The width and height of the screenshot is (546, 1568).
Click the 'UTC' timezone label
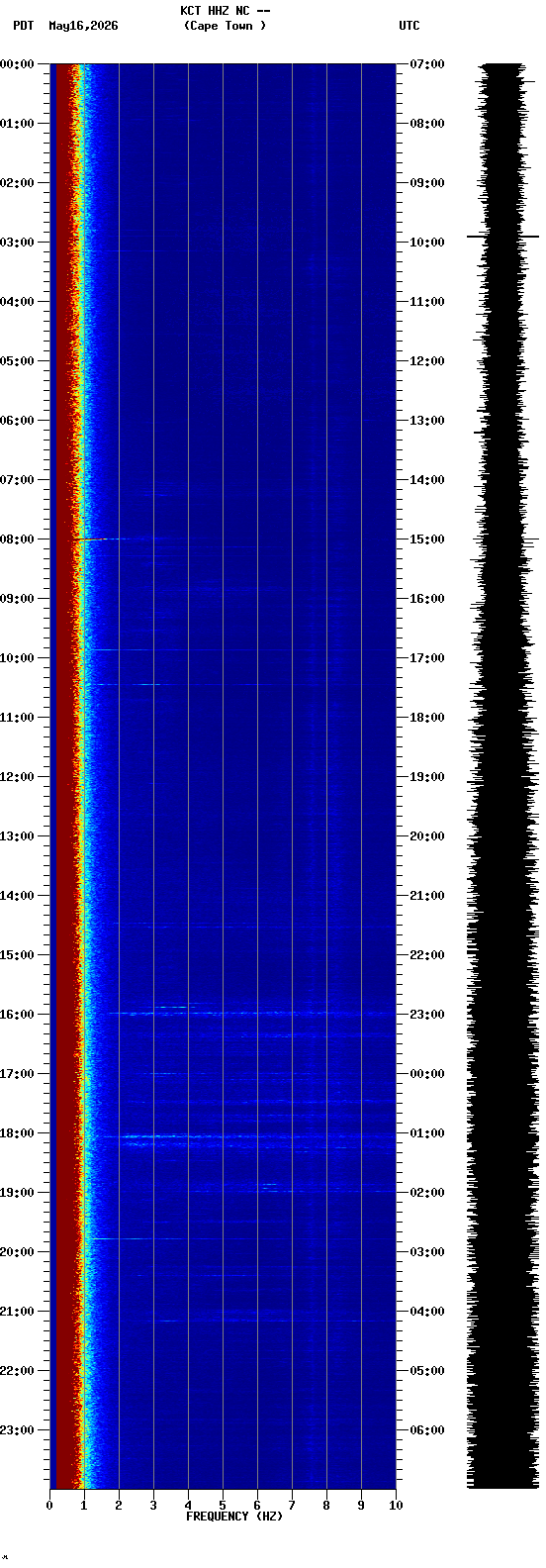(409, 26)
